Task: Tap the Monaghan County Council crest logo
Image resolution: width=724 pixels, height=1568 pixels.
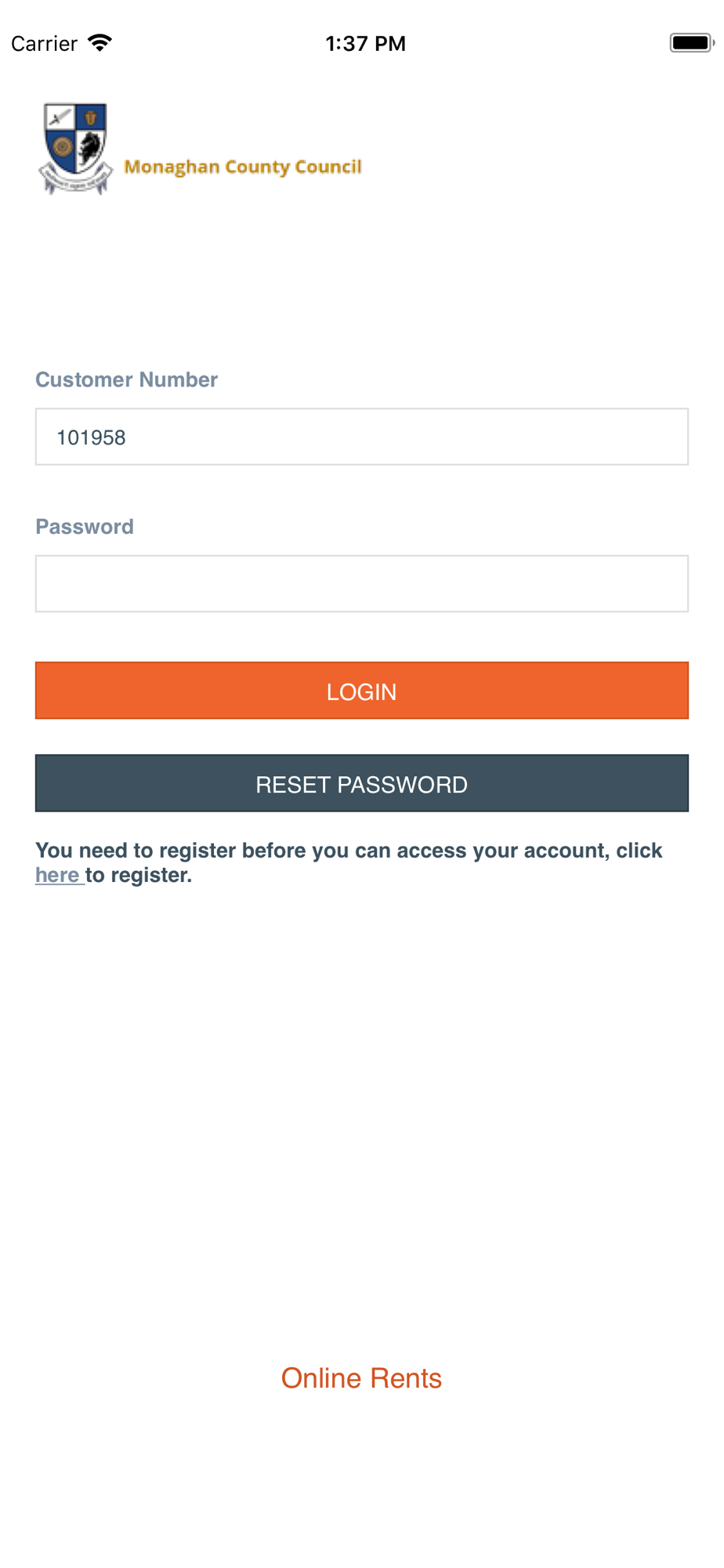Action: click(75, 148)
